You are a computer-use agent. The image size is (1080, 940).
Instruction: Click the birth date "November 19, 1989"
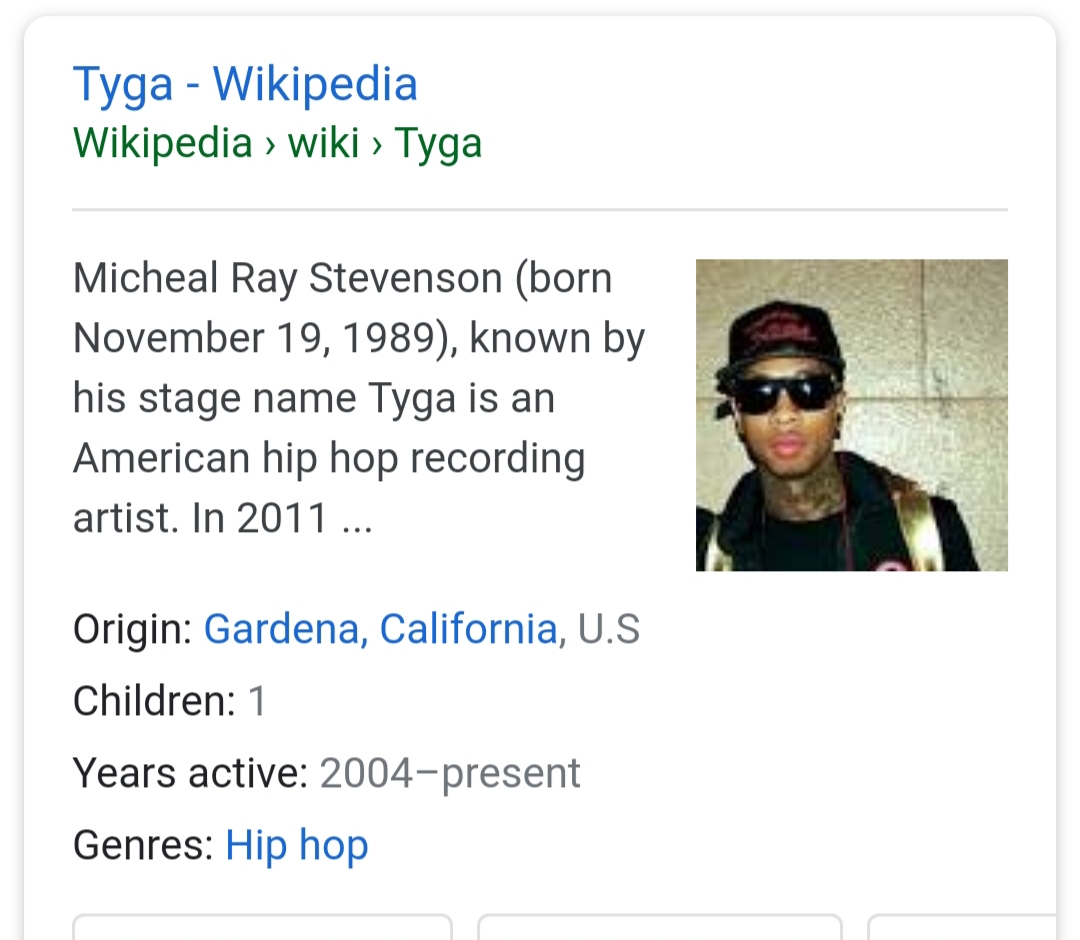click(x=254, y=338)
